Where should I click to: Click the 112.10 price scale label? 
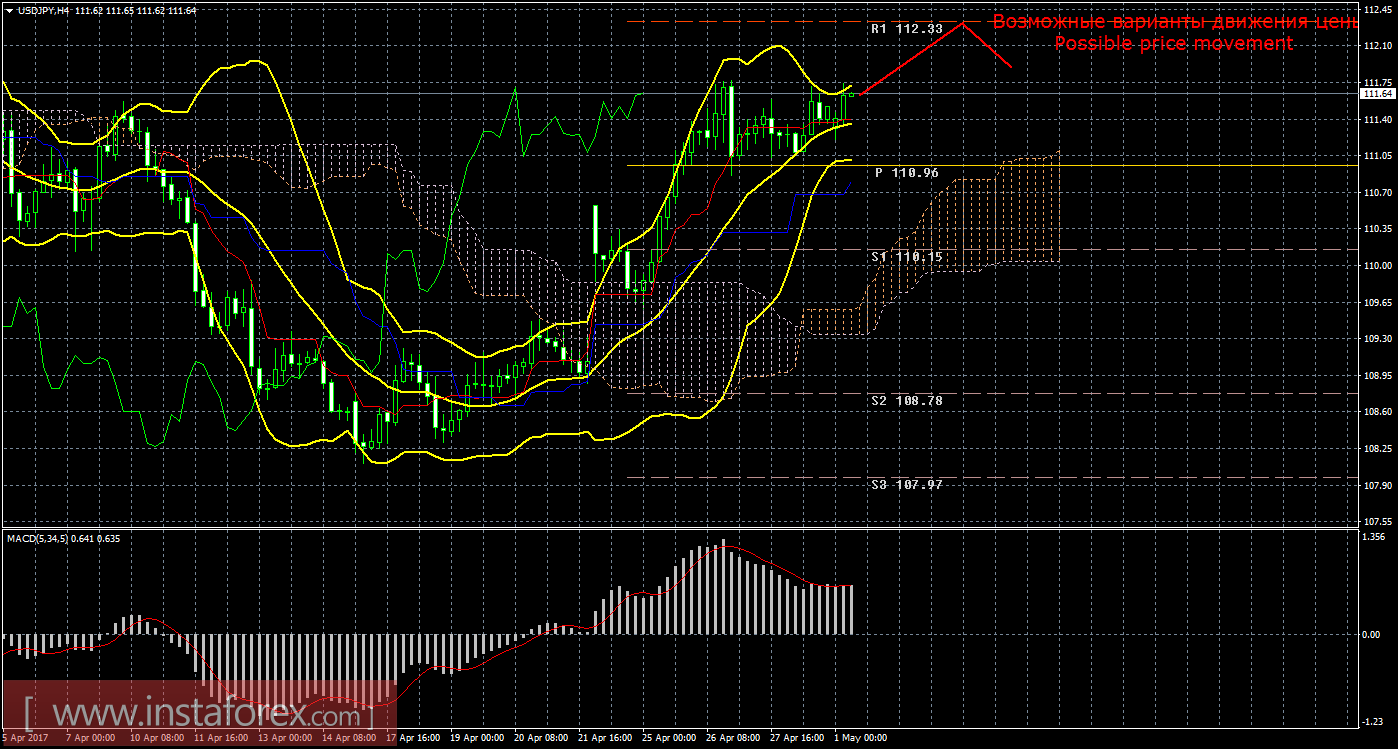click(x=1377, y=46)
